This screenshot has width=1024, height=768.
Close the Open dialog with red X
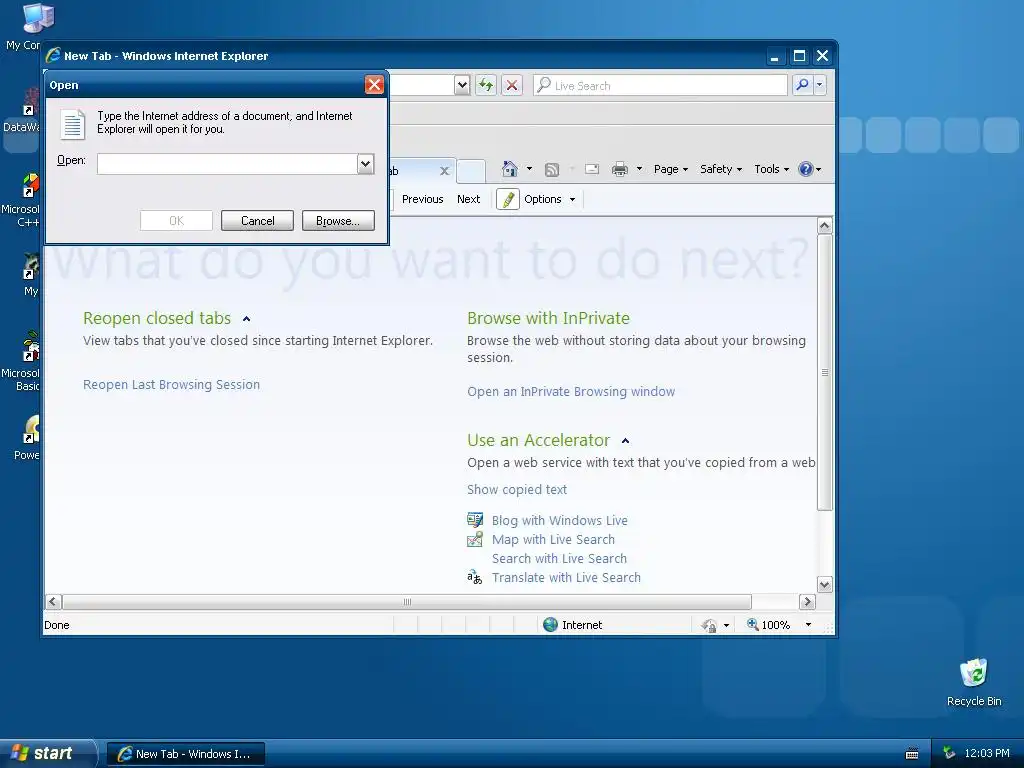(x=374, y=85)
